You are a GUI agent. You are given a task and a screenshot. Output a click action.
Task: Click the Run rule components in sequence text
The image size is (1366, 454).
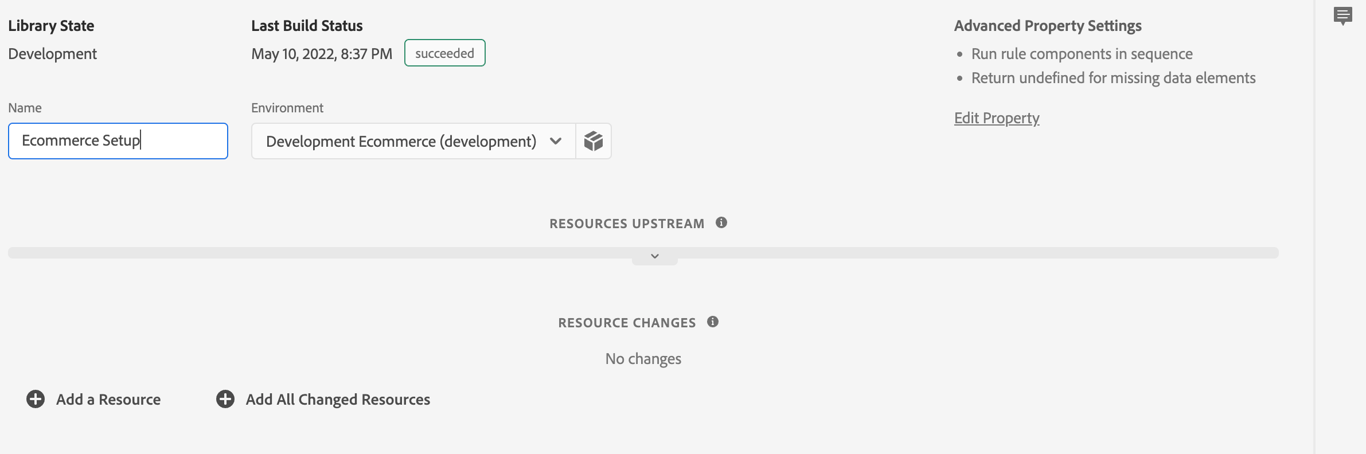coord(1082,54)
